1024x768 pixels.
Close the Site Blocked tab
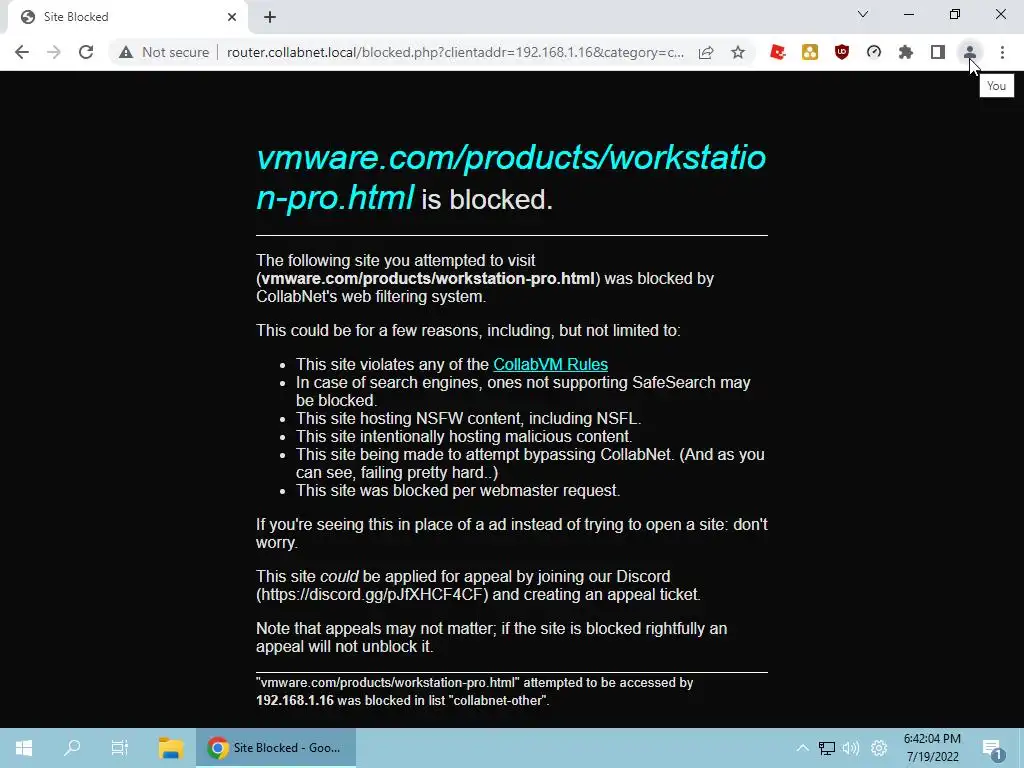click(232, 17)
